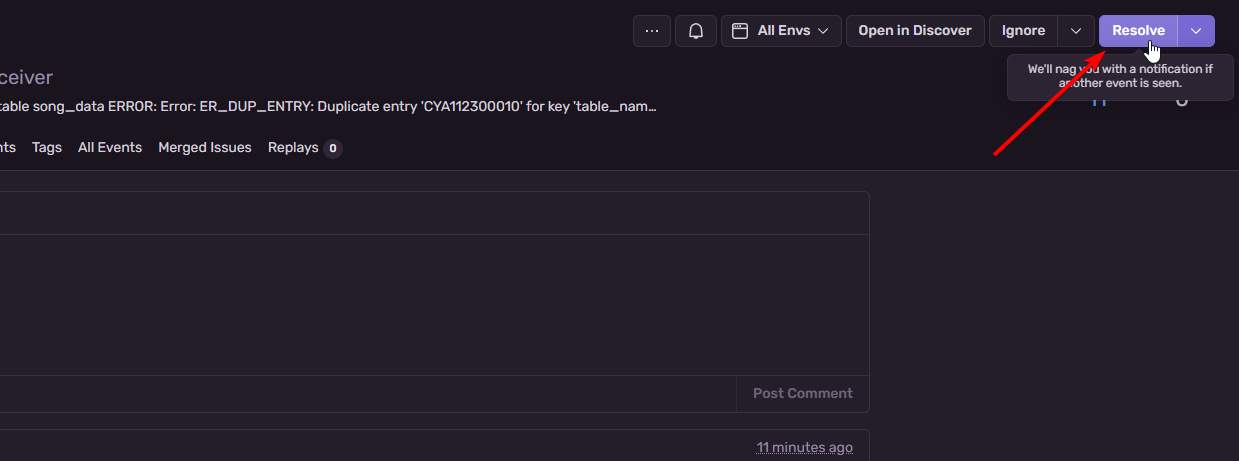
Task: Go to the Merged Issues tab
Action: (x=205, y=148)
